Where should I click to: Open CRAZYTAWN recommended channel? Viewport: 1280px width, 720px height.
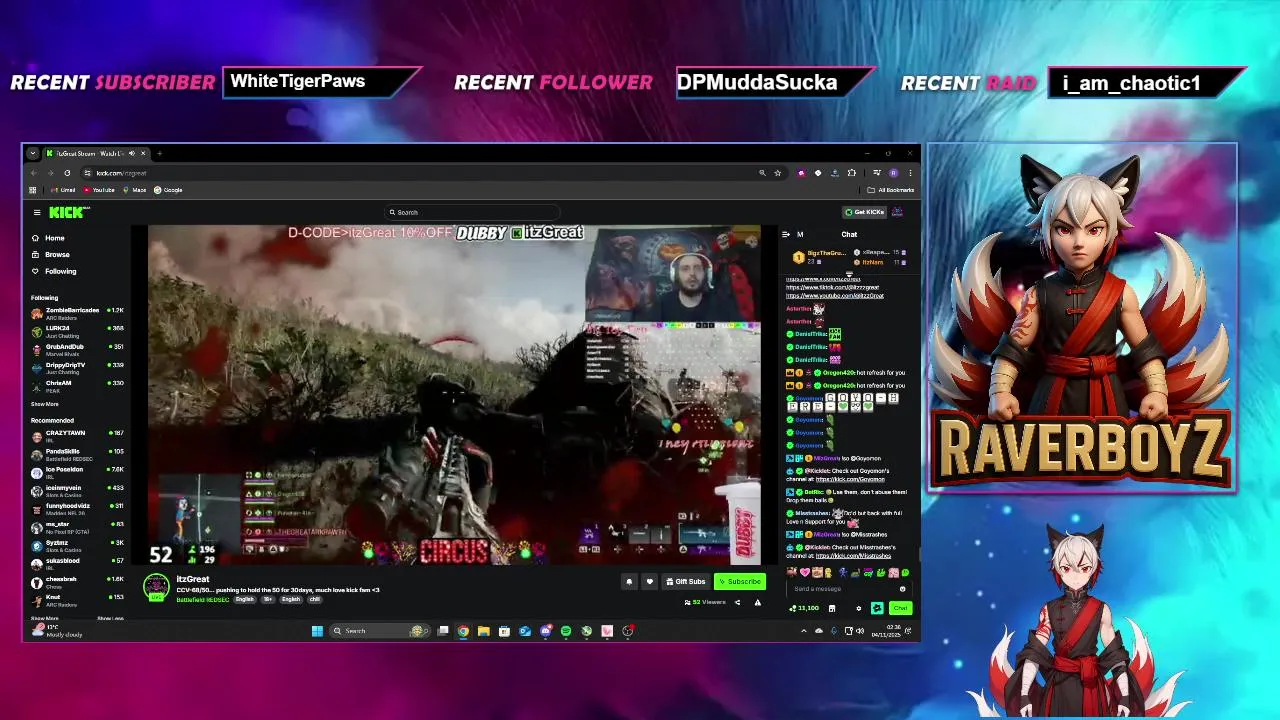pos(78,435)
